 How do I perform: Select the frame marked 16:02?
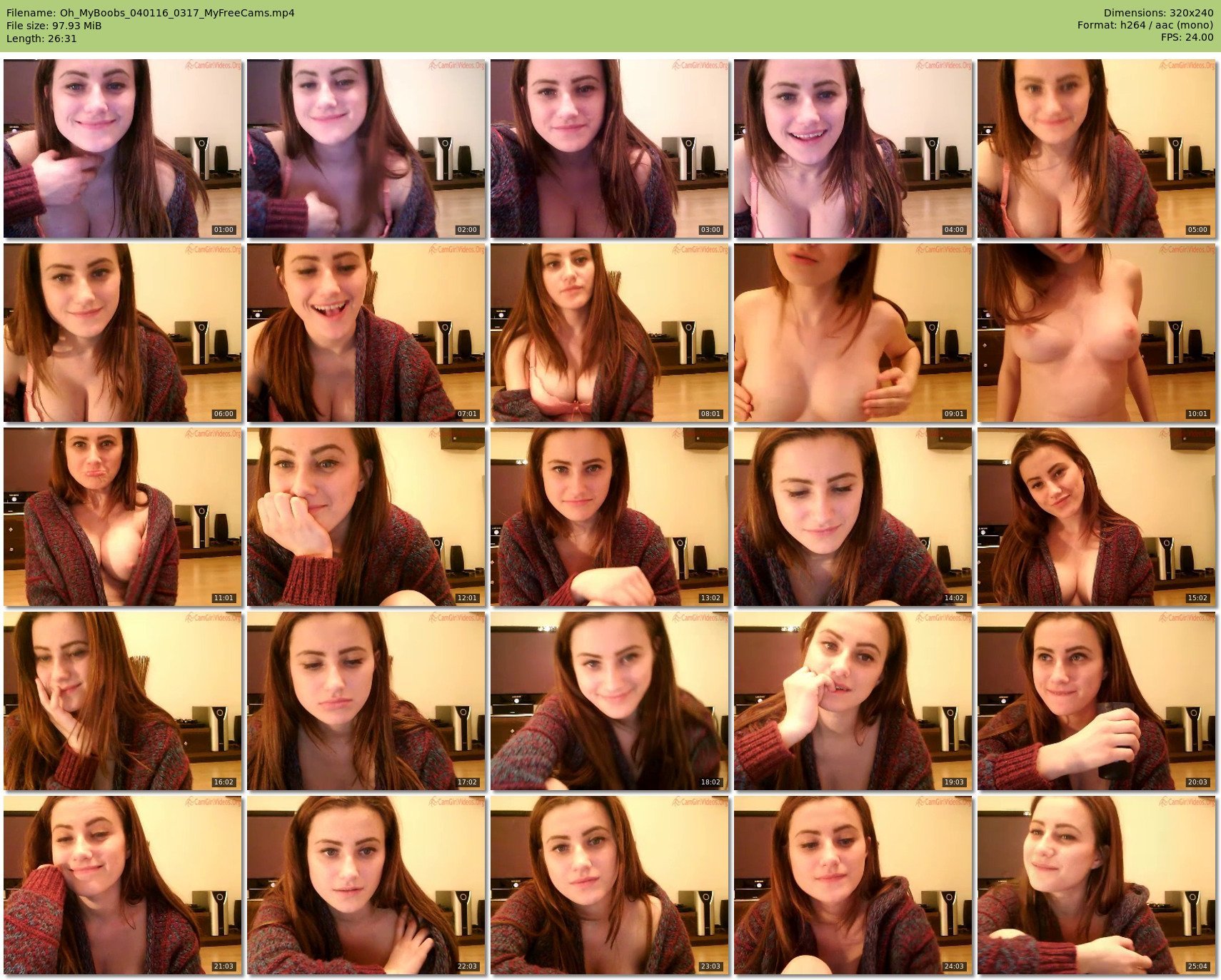tap(123, 701)
